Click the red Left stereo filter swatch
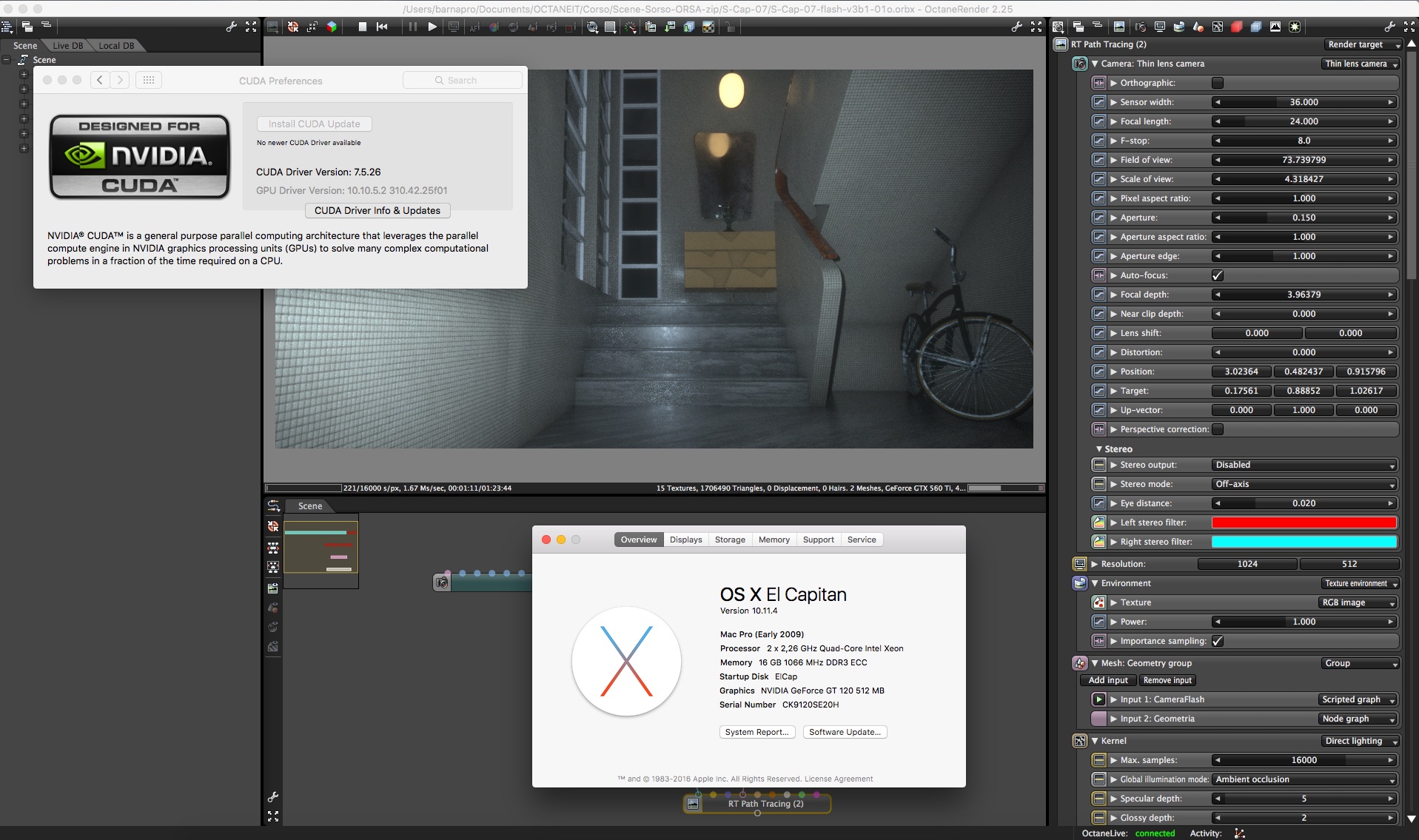The height and width of the screenshot is (840, 1419). (1304, 523)
